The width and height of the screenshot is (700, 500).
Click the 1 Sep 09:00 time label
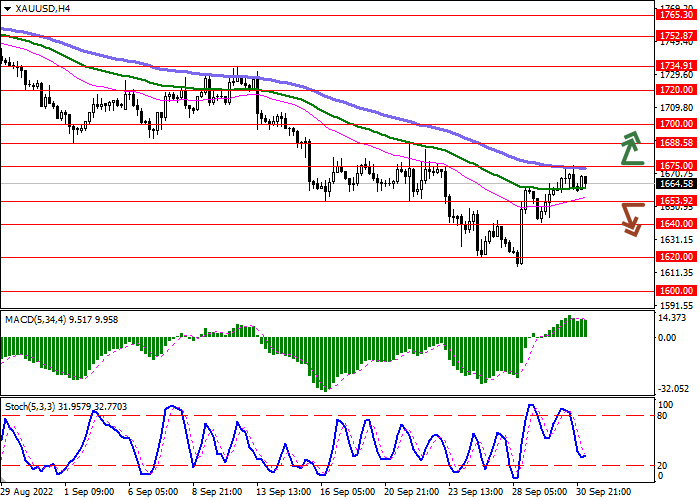(89, 492)
